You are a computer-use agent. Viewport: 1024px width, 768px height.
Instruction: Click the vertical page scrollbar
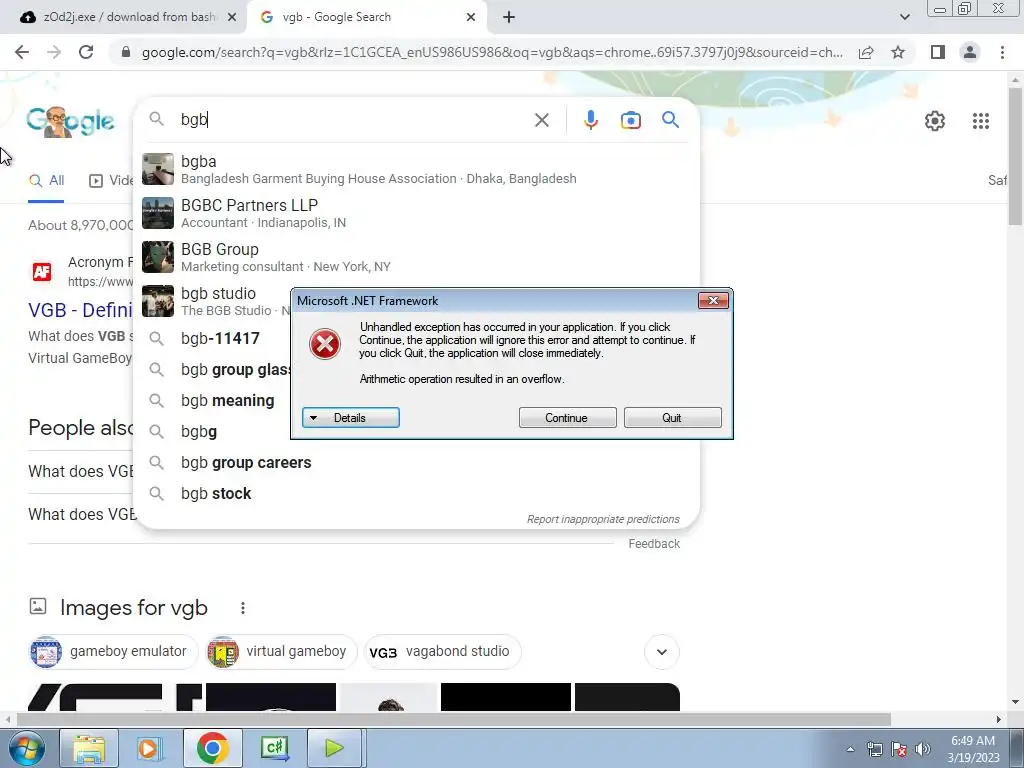point(1016,157)
